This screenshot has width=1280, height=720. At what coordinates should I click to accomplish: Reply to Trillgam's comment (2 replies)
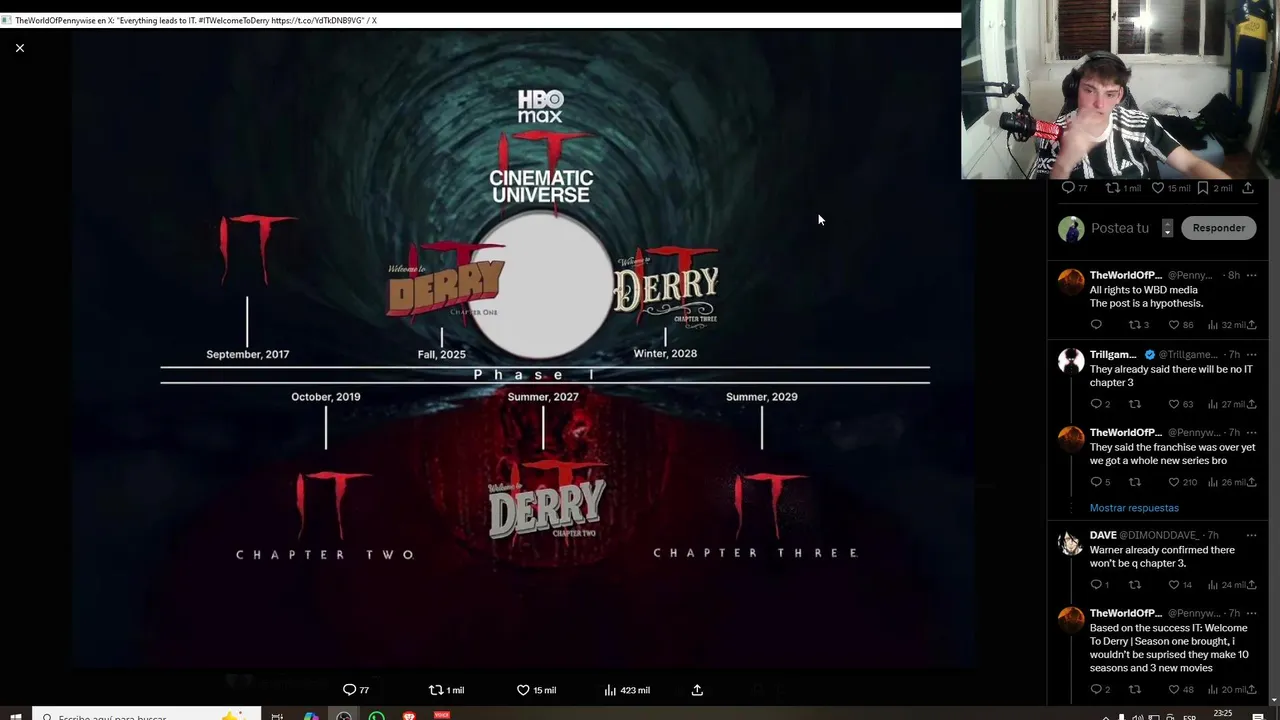[x=1100, y=405]
